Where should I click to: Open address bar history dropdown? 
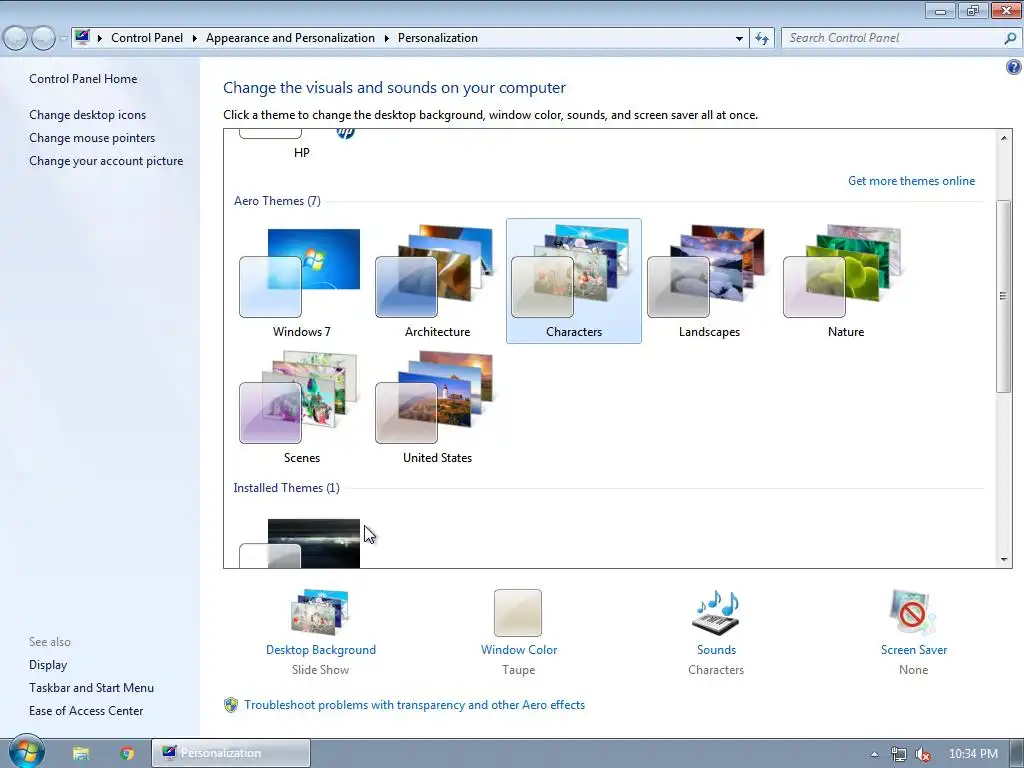click(x=739, y=39)
